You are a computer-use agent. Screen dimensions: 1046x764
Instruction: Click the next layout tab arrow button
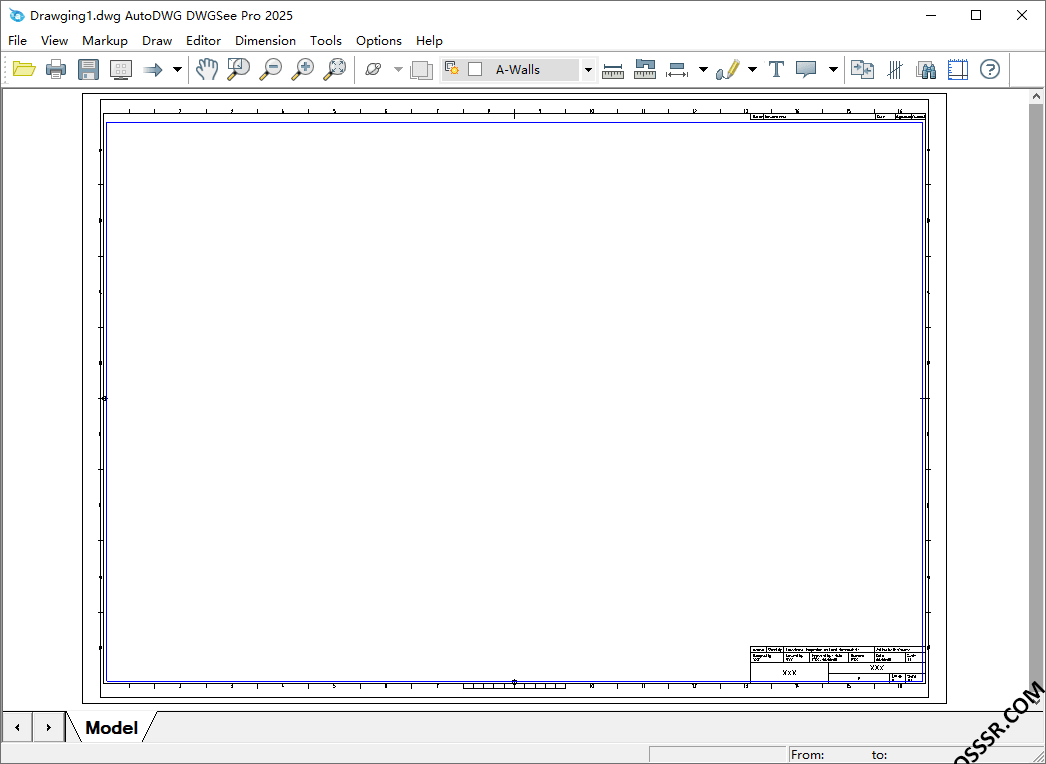coord(48,727)
